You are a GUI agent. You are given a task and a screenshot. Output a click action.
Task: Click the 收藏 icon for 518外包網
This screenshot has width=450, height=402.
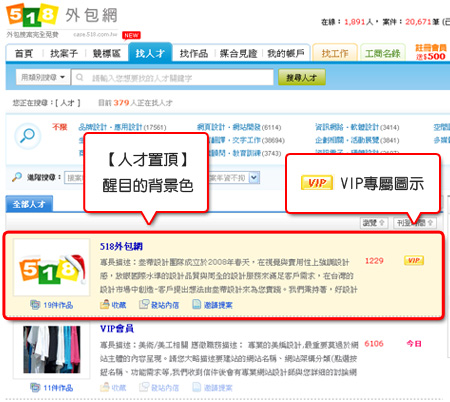(x=105, y=304)
